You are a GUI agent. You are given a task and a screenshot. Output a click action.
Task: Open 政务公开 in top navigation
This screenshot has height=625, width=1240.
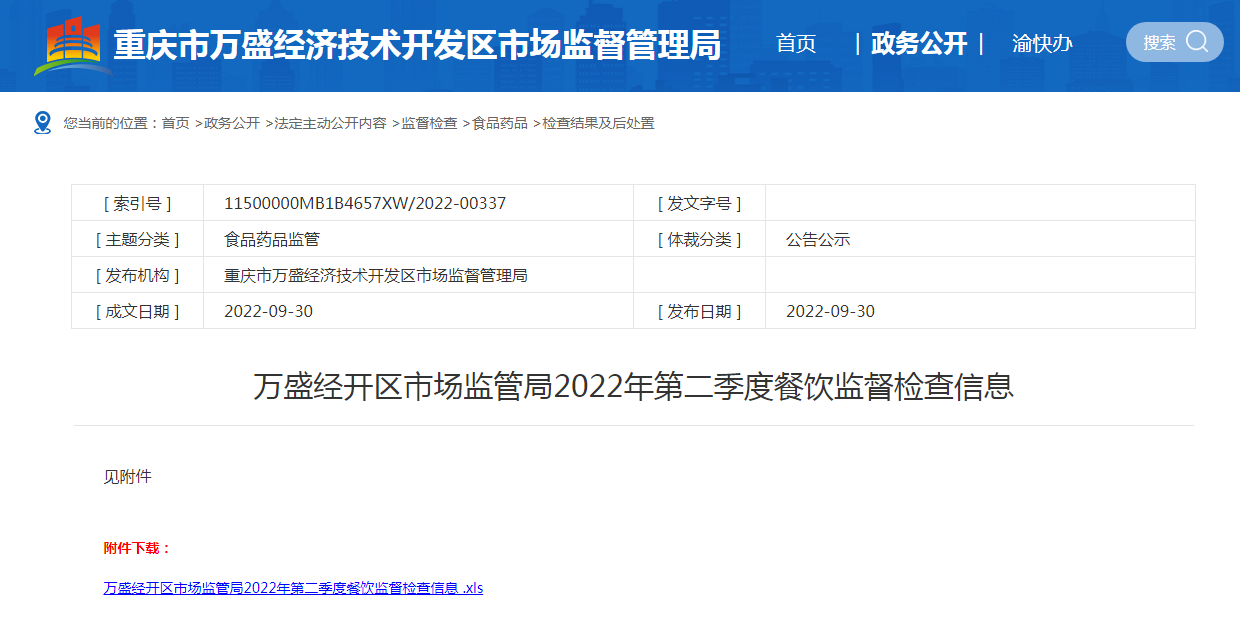tap(919, 44)
